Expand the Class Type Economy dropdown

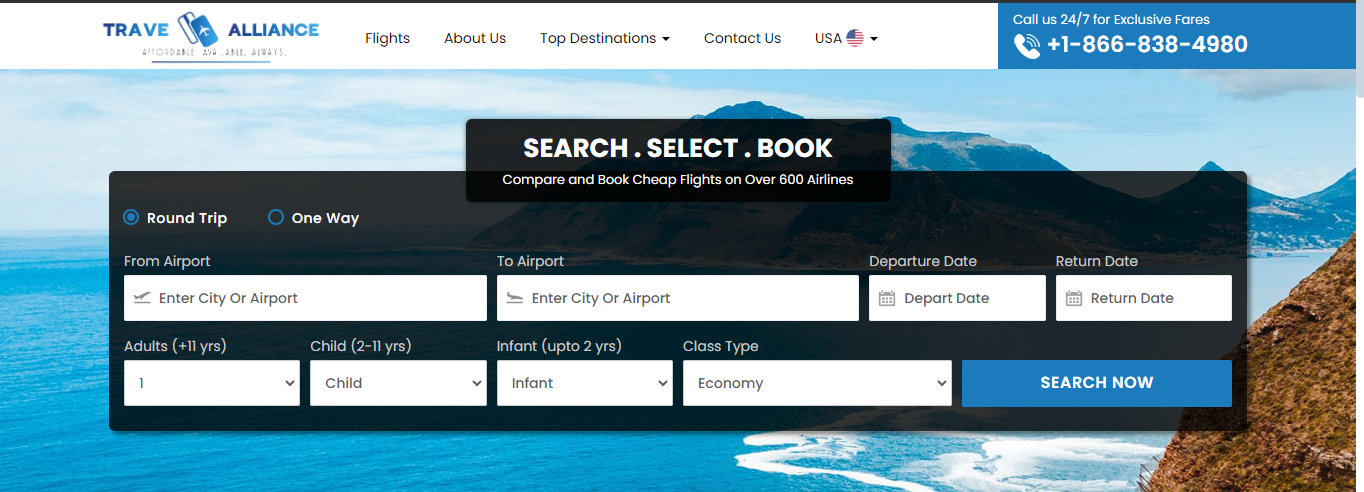pos(817,383)
